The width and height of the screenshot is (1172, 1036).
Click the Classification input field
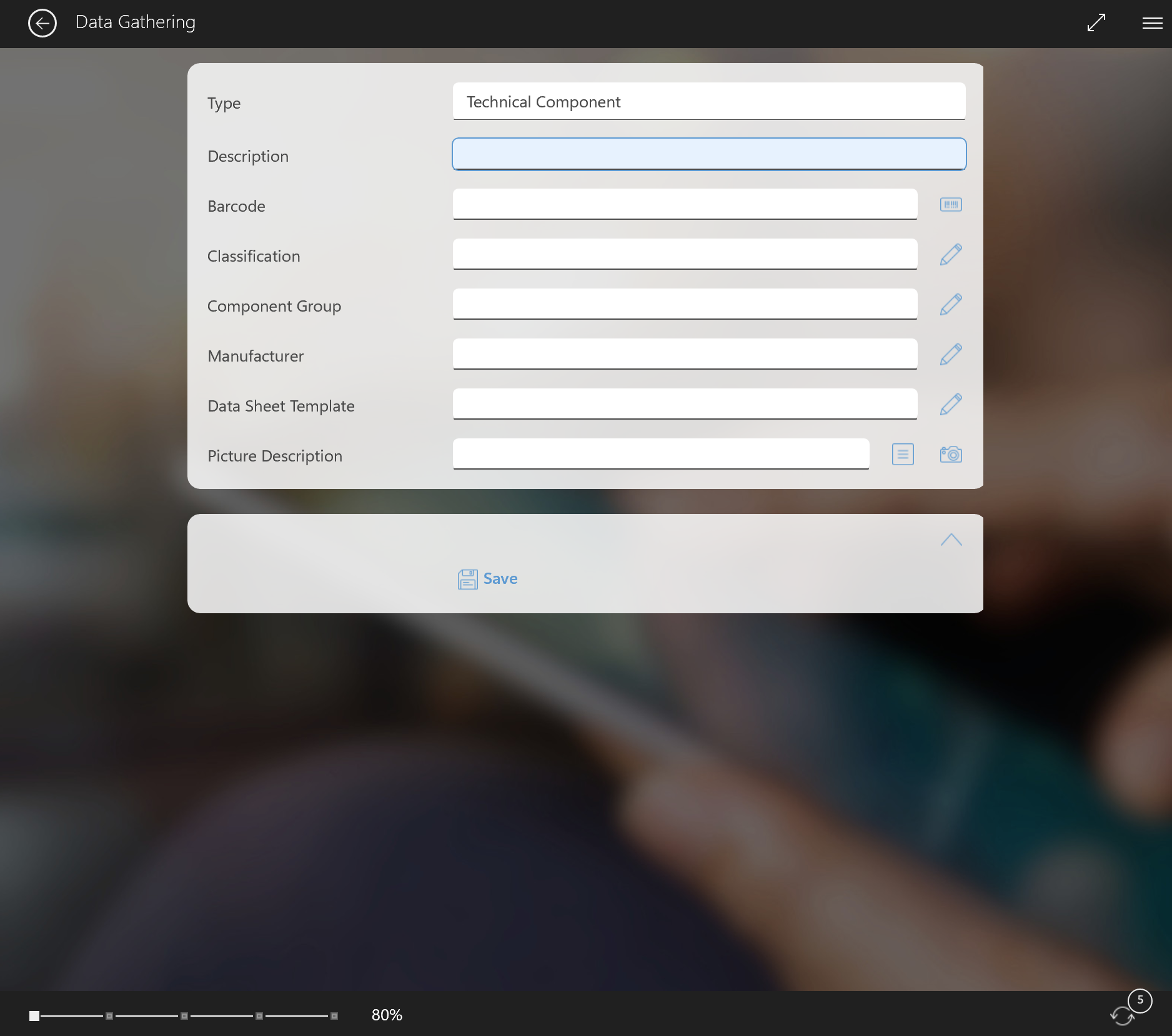click(685, 254)
